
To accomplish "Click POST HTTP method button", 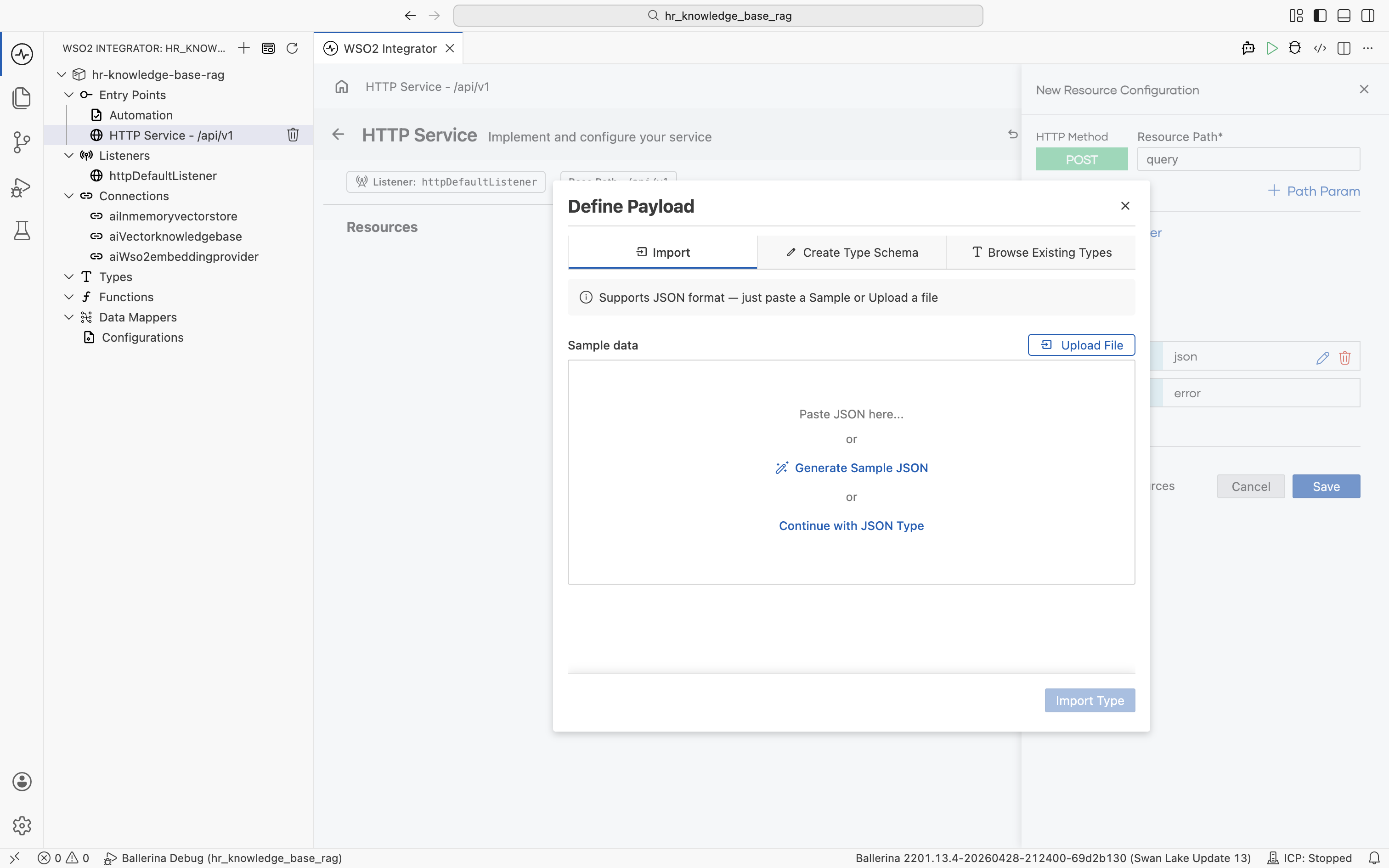I will (x=1081, y=159).
